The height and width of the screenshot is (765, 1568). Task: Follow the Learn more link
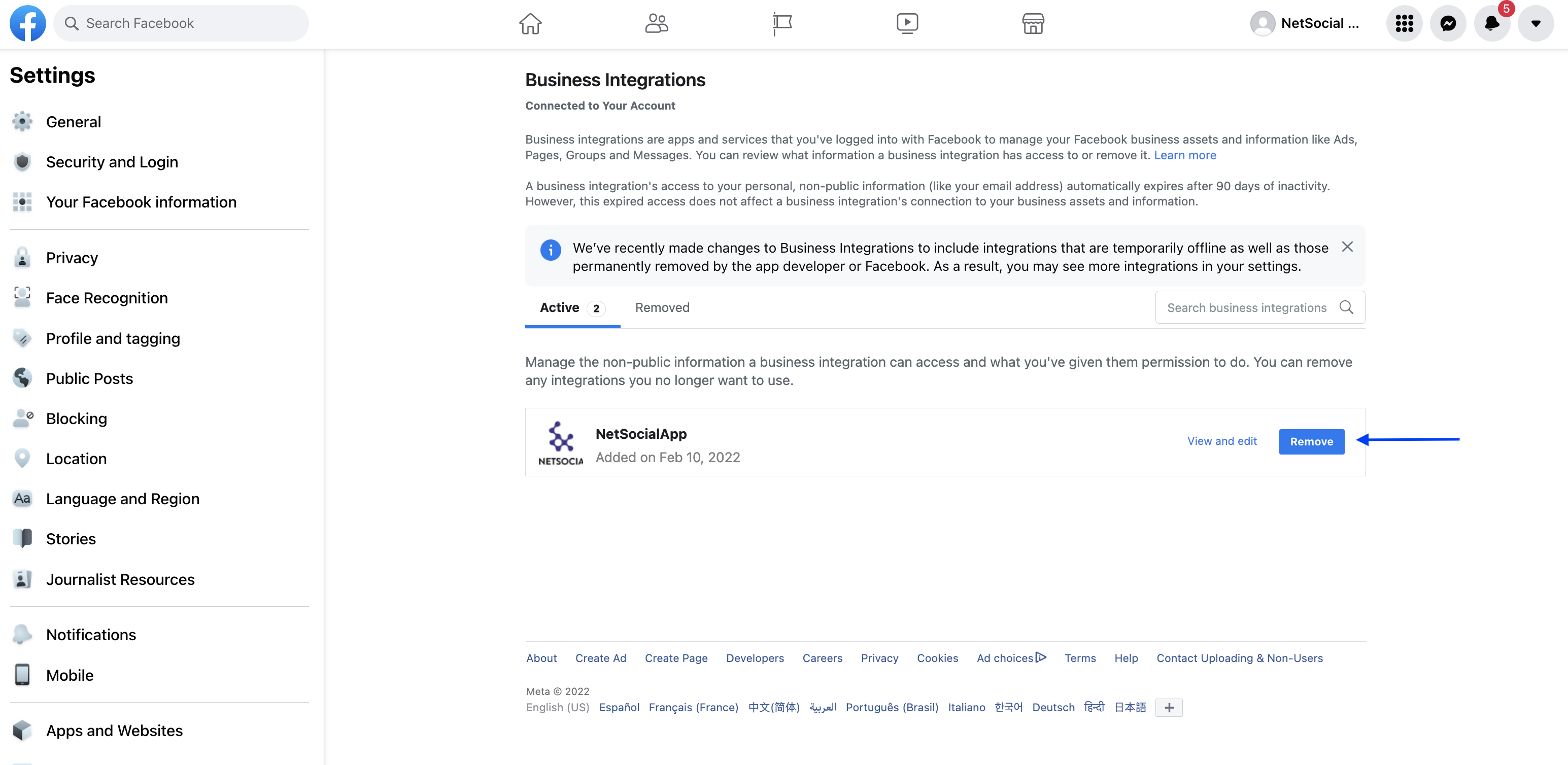[x=1184, y=155]
